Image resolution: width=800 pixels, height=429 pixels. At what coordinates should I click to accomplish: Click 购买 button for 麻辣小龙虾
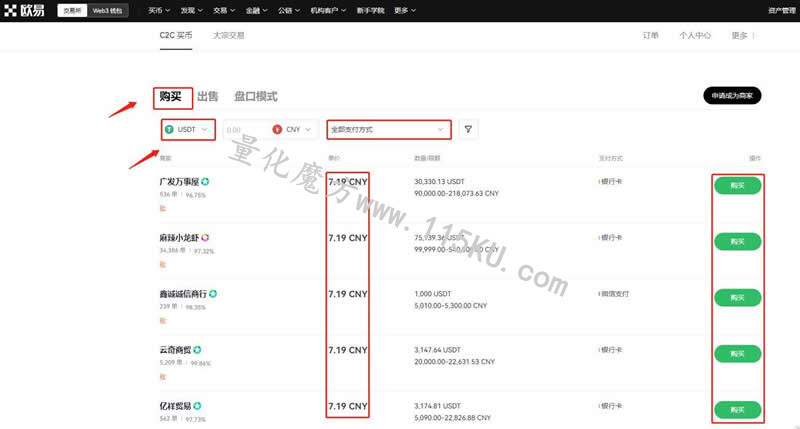pos(737,241)
